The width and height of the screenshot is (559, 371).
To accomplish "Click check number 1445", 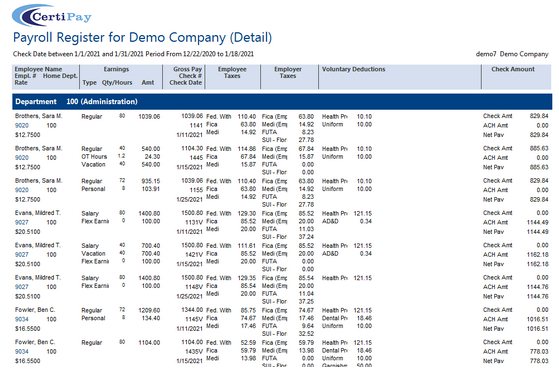I will point(196,158).
